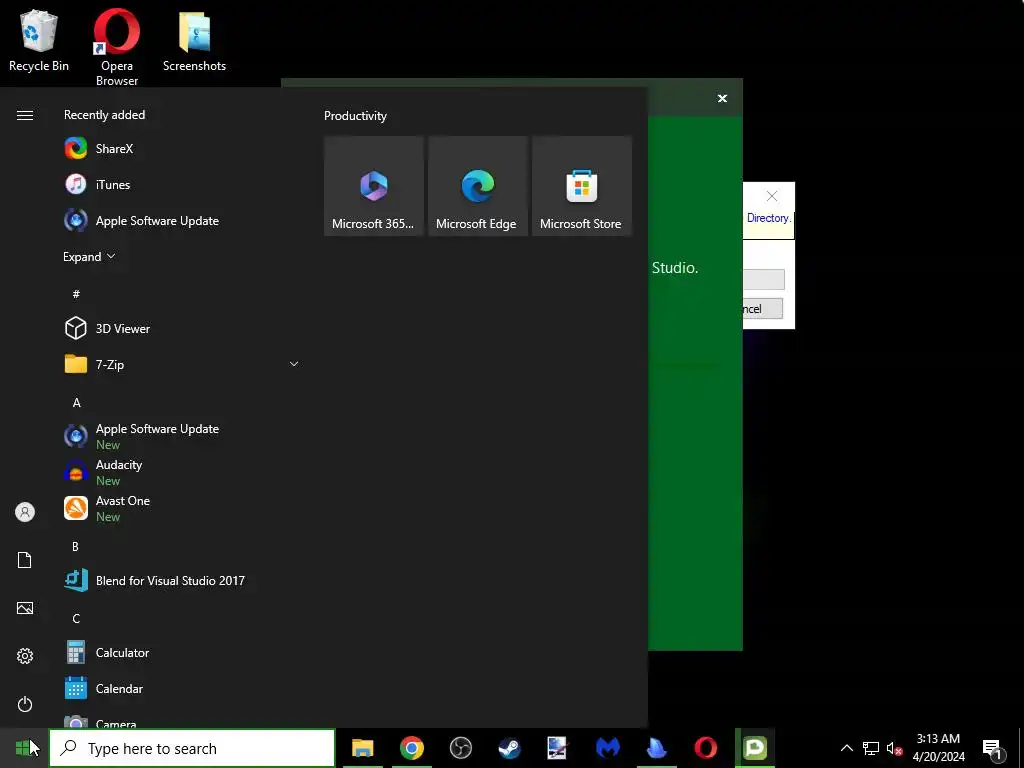Click the Power button icon
This screenshot has height=768, width=1024.
(25, 704)
